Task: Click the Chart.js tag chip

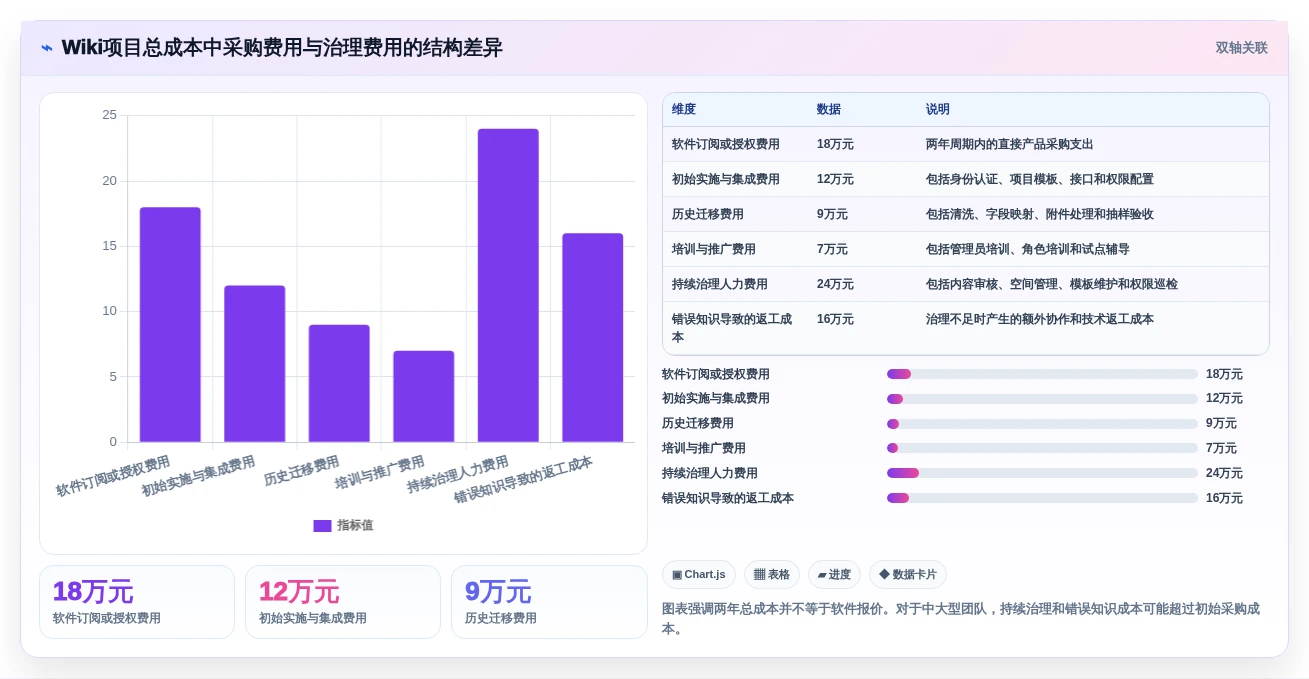Action: coord(698,574)
